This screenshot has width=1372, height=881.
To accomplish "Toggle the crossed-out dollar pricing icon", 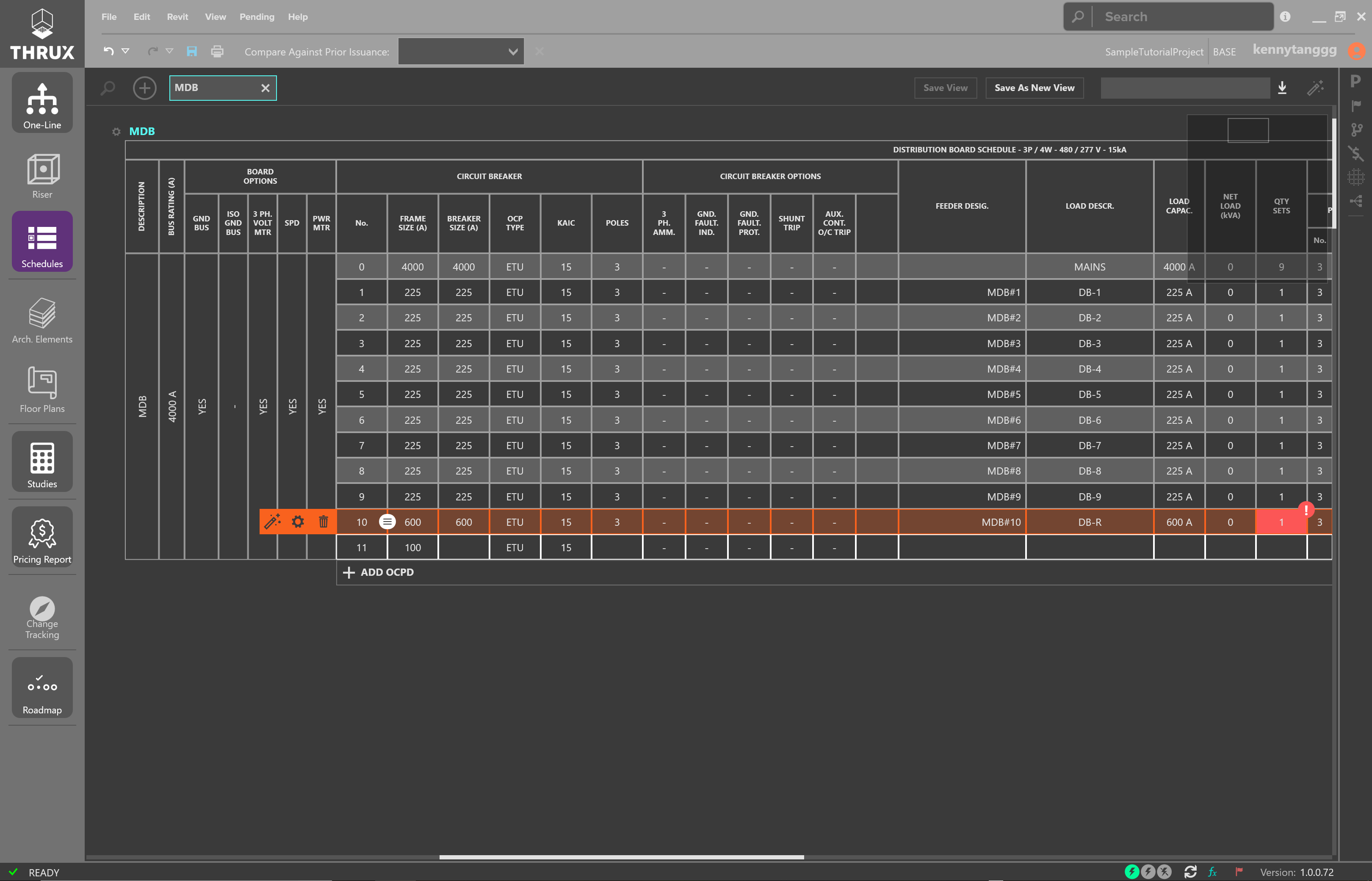I will point(1355,153).
